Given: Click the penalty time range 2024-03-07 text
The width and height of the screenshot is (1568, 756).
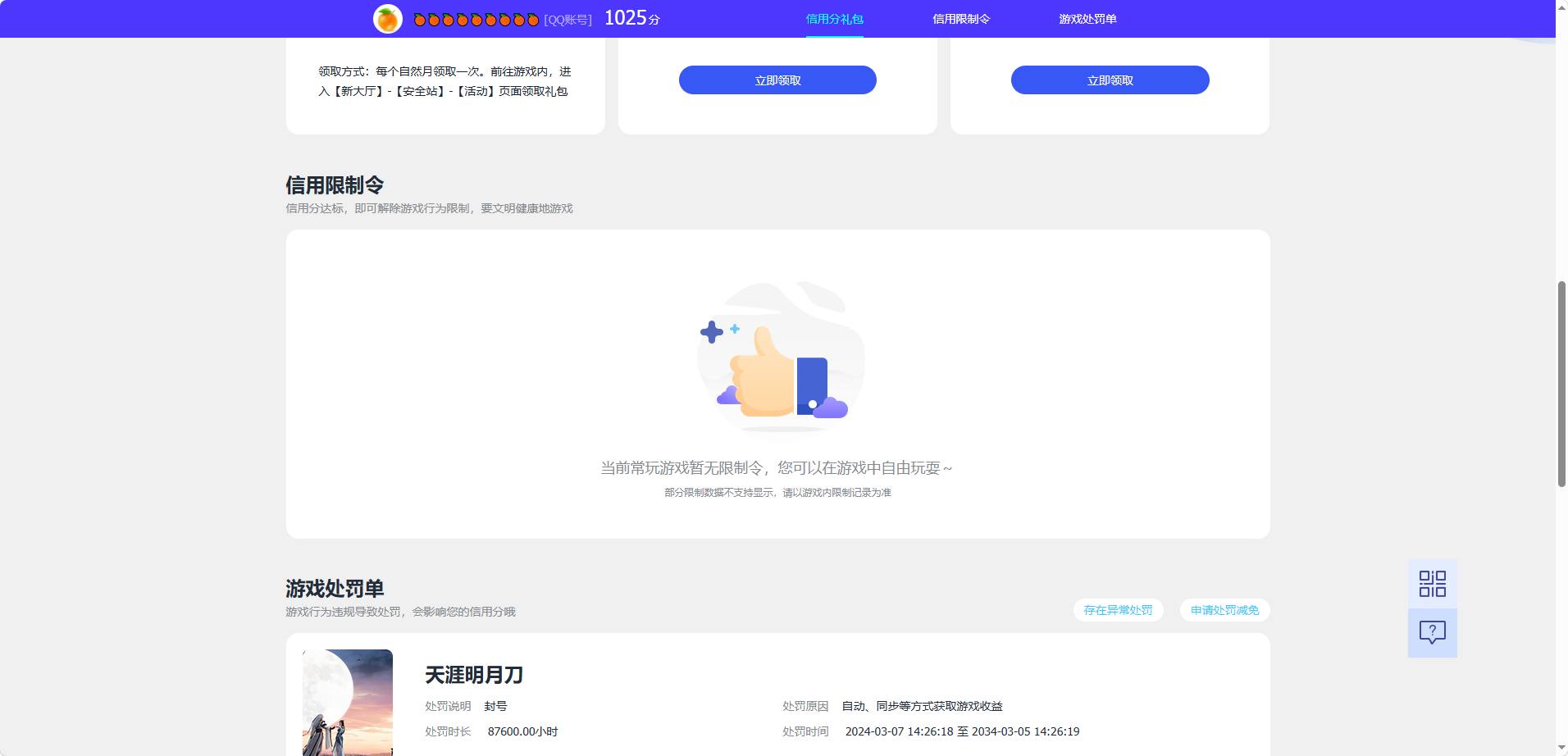Looking at the screenshot, I should coord(962,731).
